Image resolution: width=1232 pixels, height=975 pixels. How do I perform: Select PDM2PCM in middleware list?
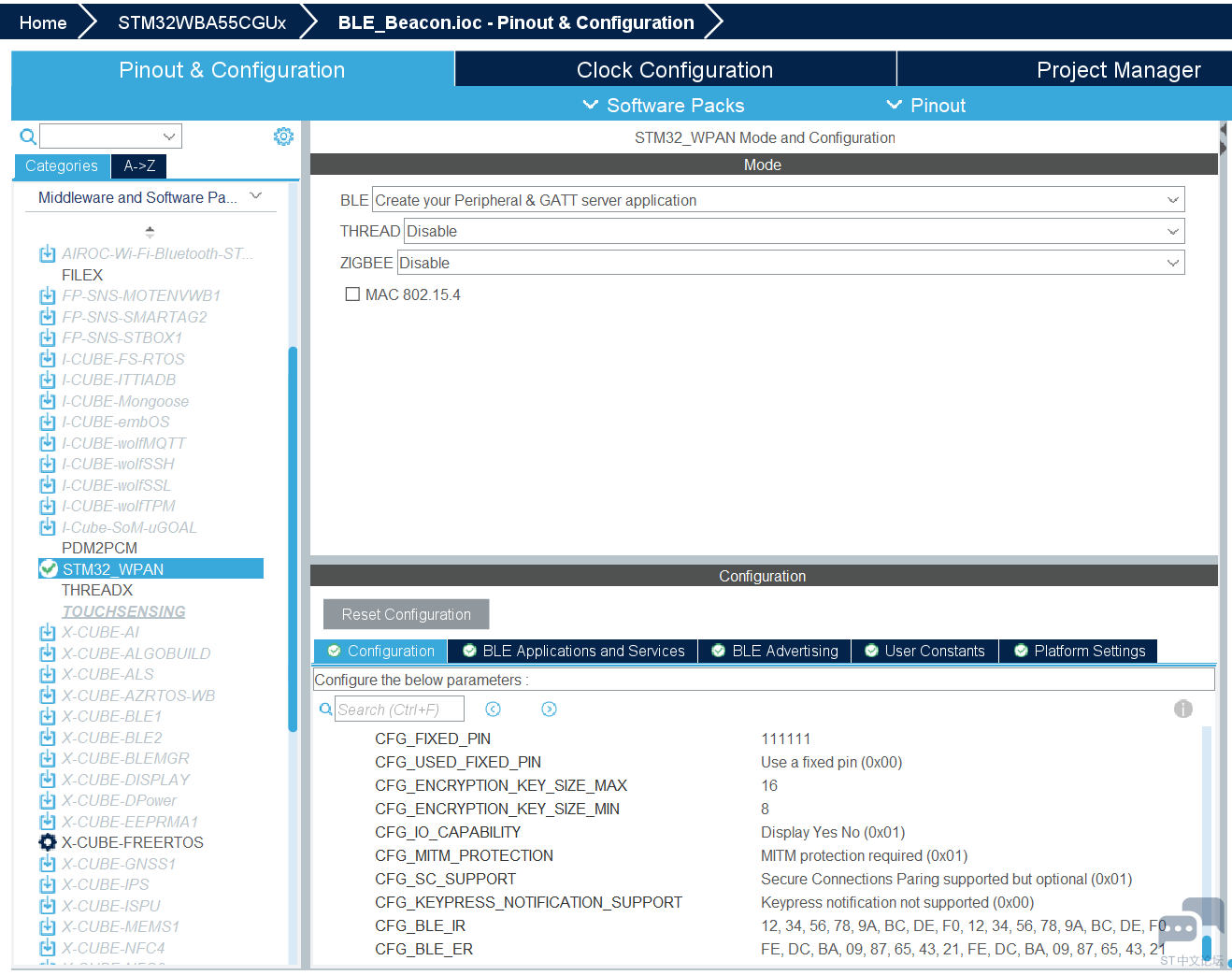99,548
